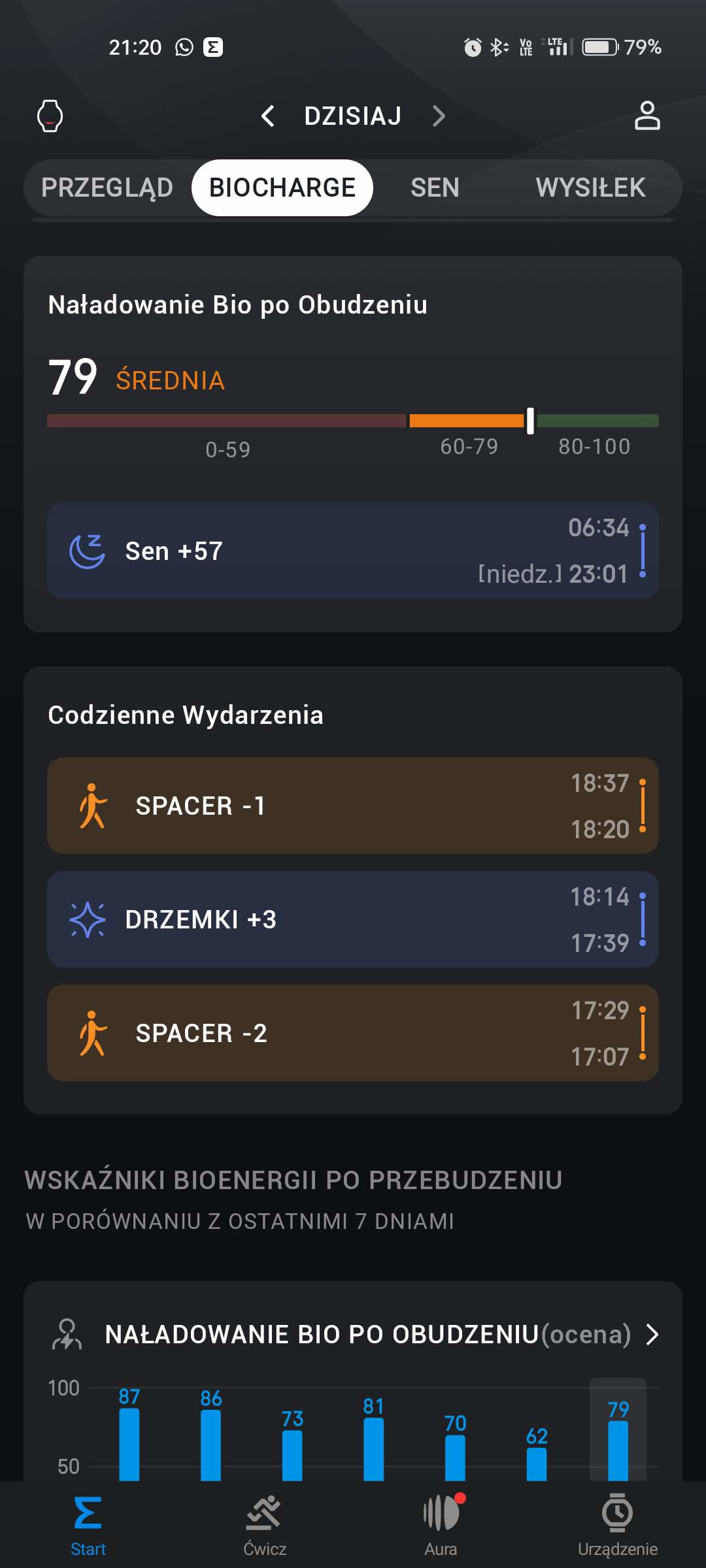Expand Naładowanie Bio po Obudzeniu chart chevron
This screenshot has height=1568, width=706.
[652, 1334]
